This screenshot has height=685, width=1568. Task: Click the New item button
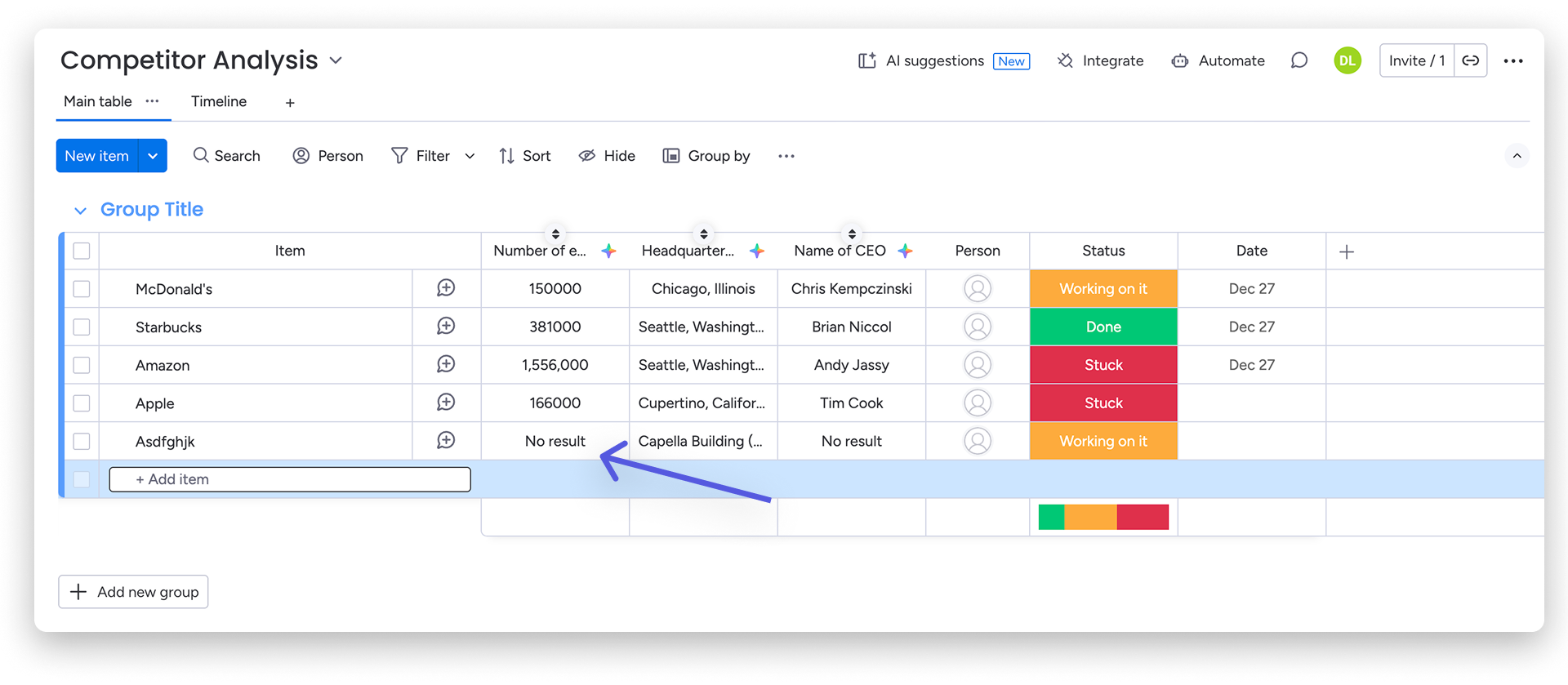[97, 156]
